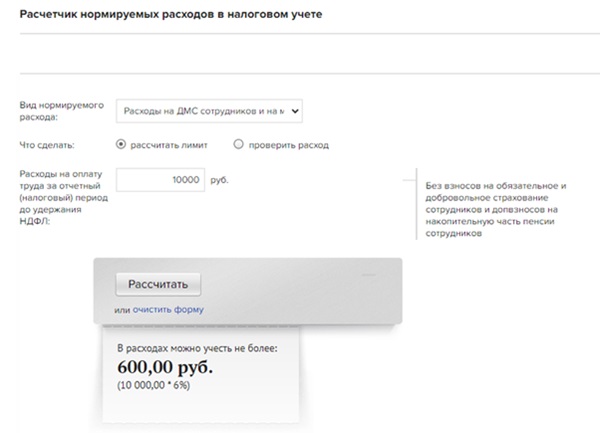
Task: Click the "руб." unit label beside the input
Action: click(220, 181)
